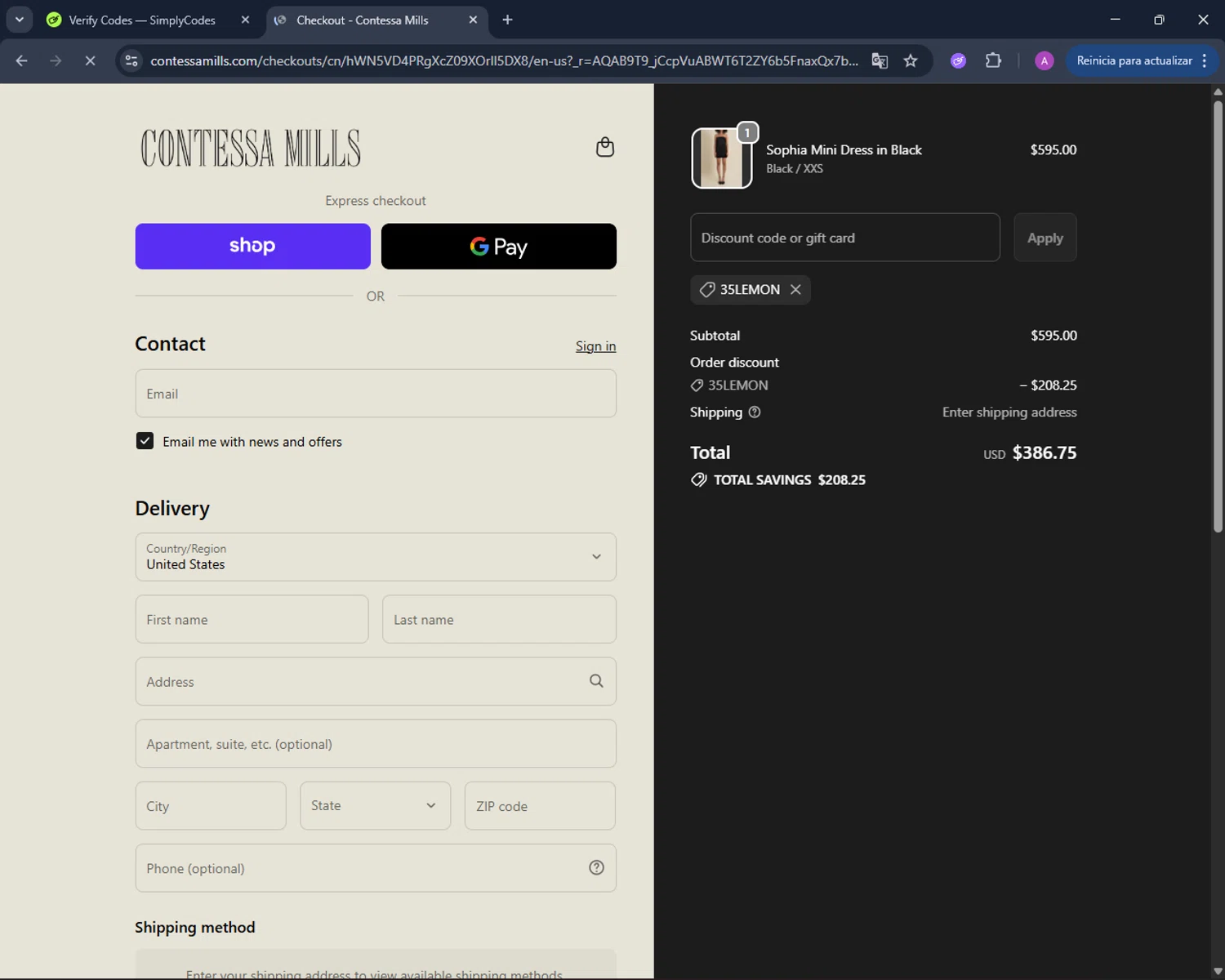Click the browser address bar URL
This screenshot has width=1225, height=980.
[x=504, y=60]
